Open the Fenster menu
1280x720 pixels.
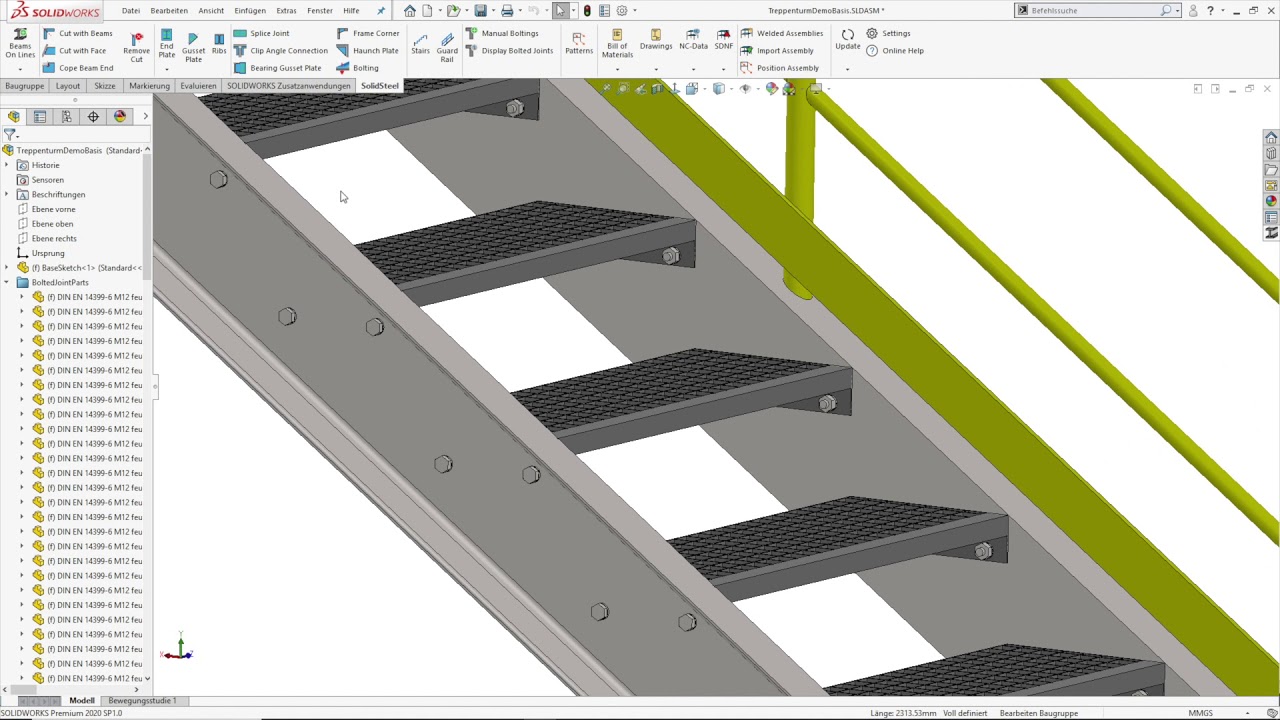click(320, 10)
